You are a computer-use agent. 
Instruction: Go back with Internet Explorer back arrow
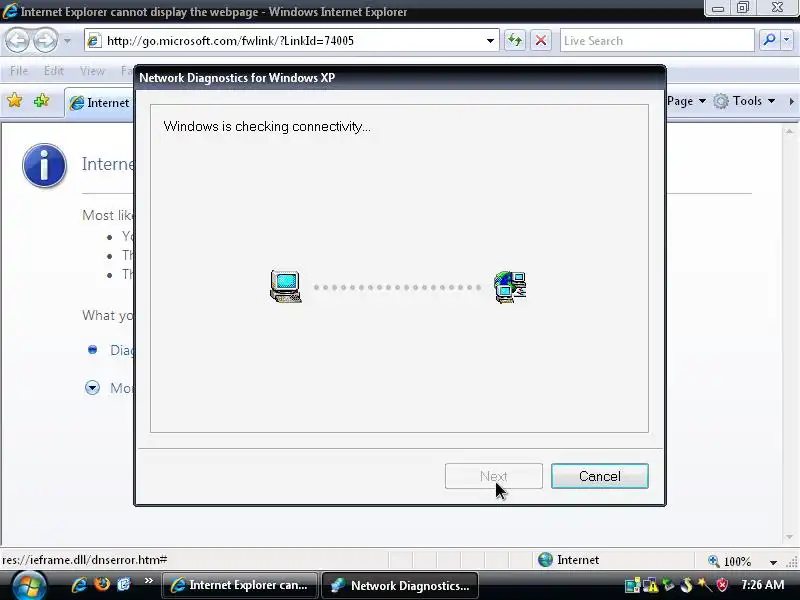tap(18, 41)
